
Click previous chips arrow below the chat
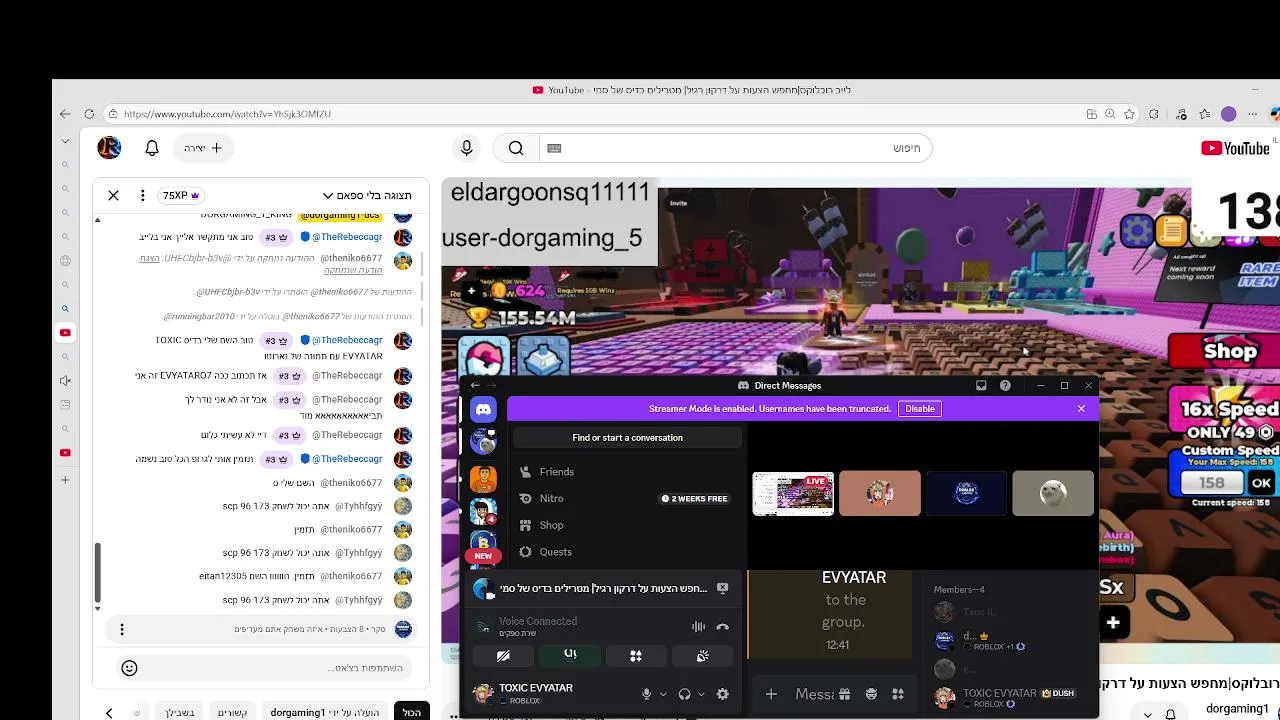[109, 712]
